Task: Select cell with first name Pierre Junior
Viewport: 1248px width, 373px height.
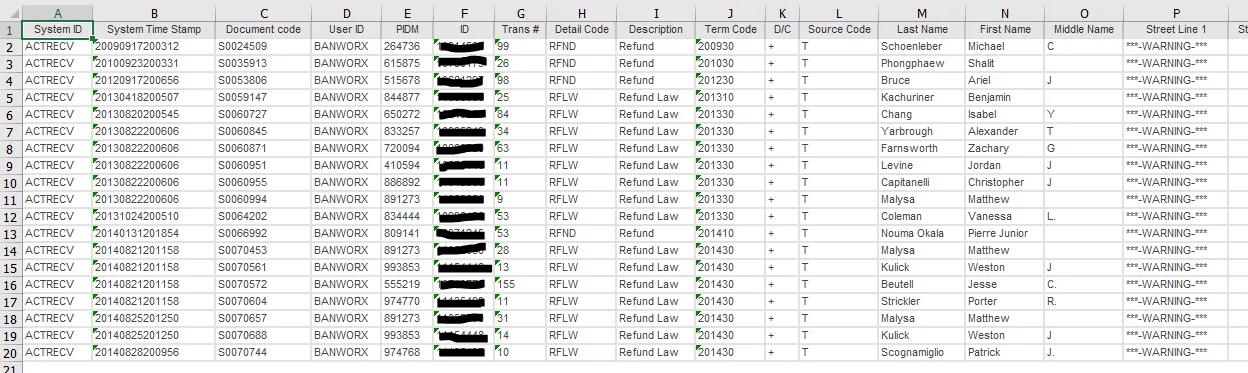Action: click(1005, 233)
